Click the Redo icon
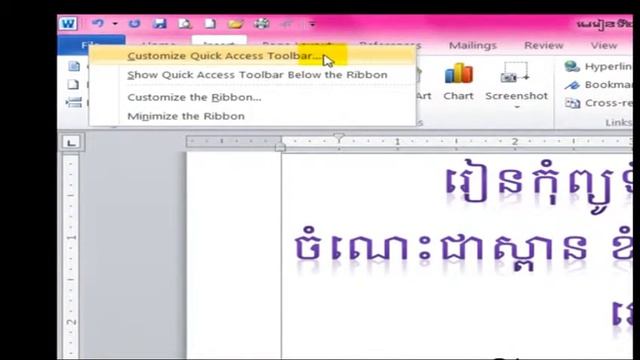640x360 pixels. point(134,24)
